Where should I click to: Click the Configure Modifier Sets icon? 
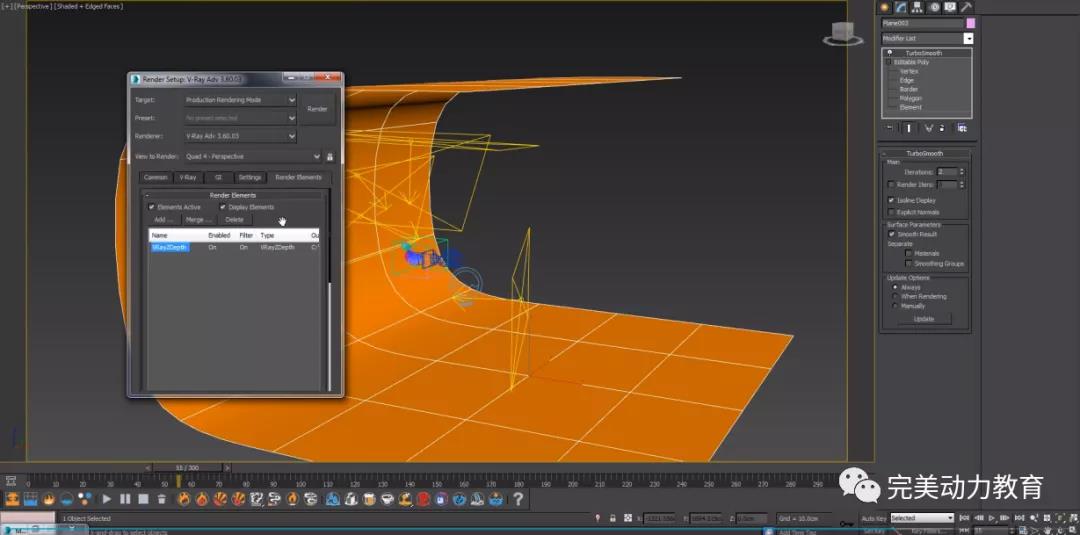point(962,128)
